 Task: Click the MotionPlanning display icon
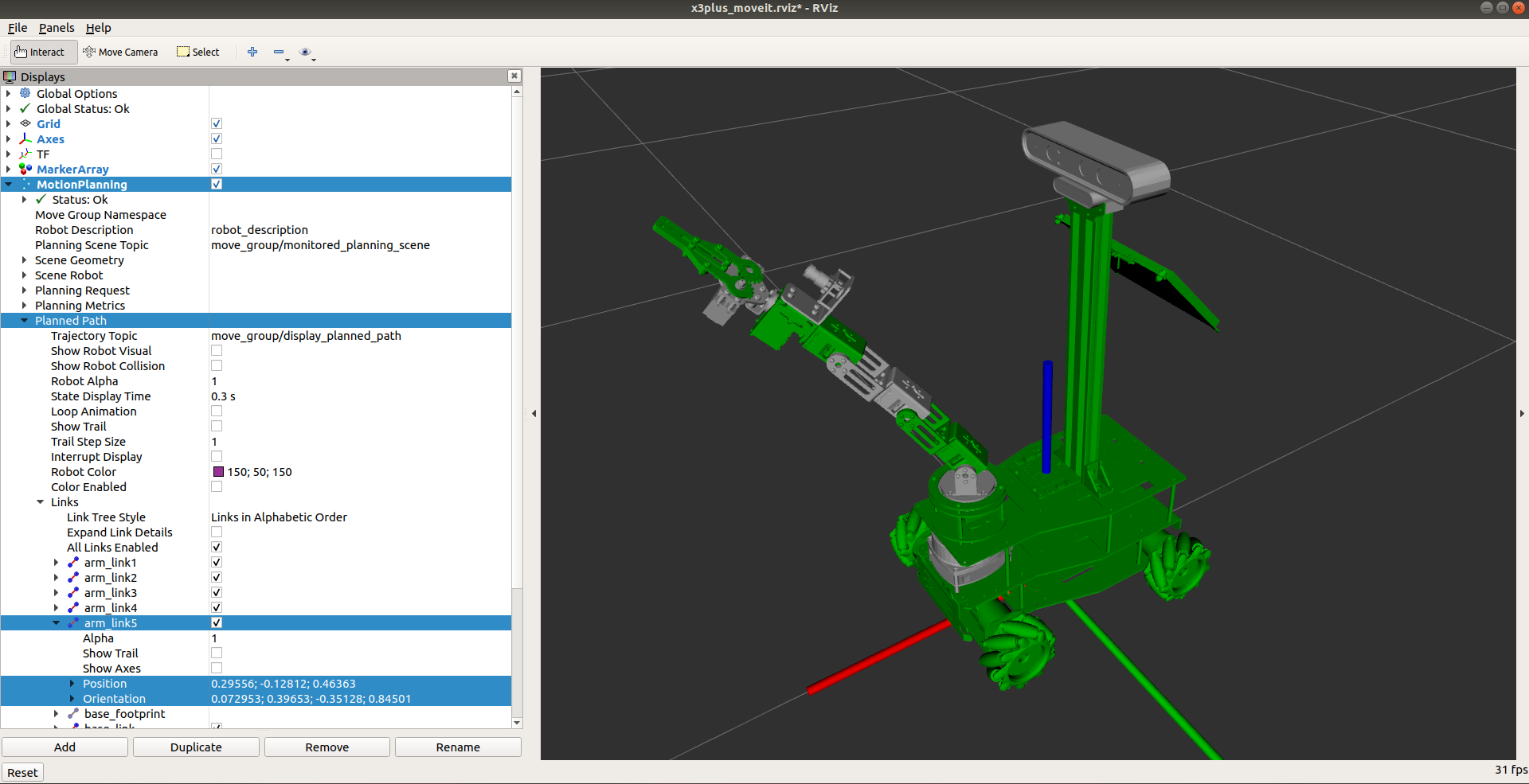click(25, 184)
